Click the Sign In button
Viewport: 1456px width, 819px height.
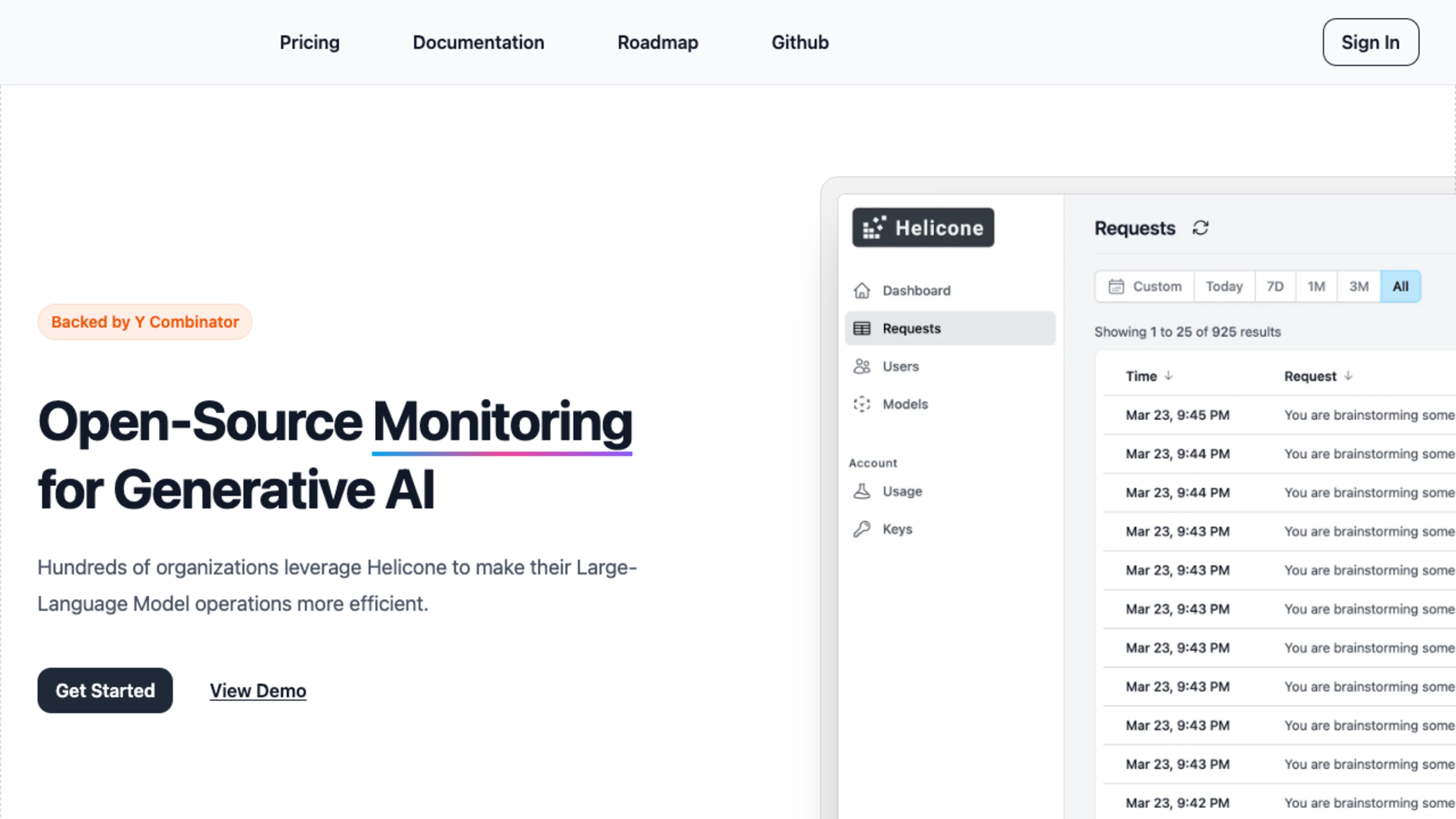pyautogui.click(x=1370, y=42)
